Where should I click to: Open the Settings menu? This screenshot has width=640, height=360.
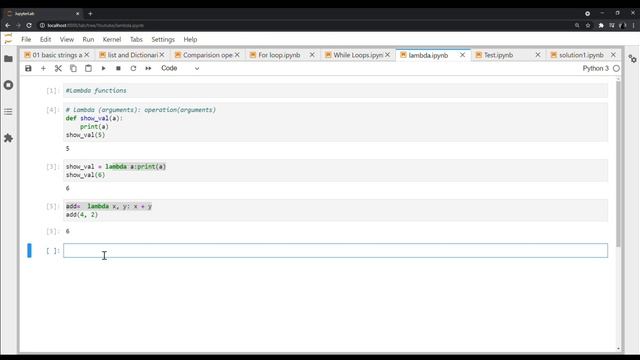click(163, 40)
